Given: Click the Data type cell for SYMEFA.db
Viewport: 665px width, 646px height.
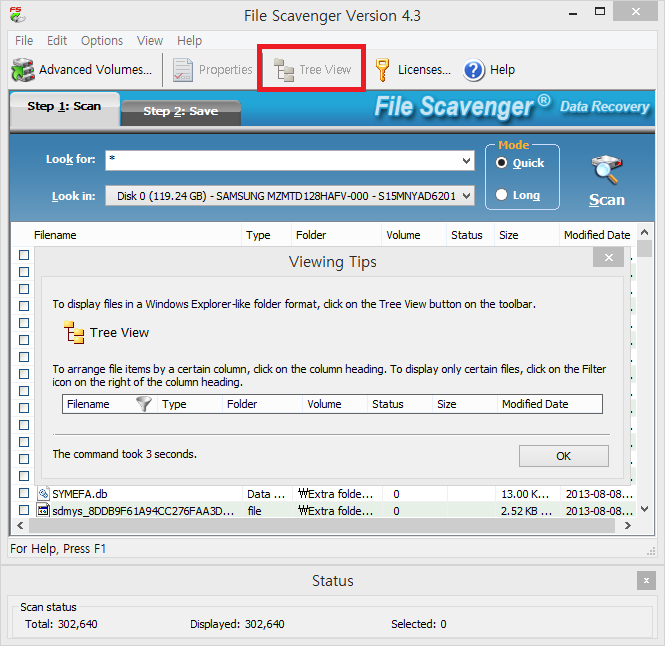Looking at the screenshot, I should coord(266,494).
